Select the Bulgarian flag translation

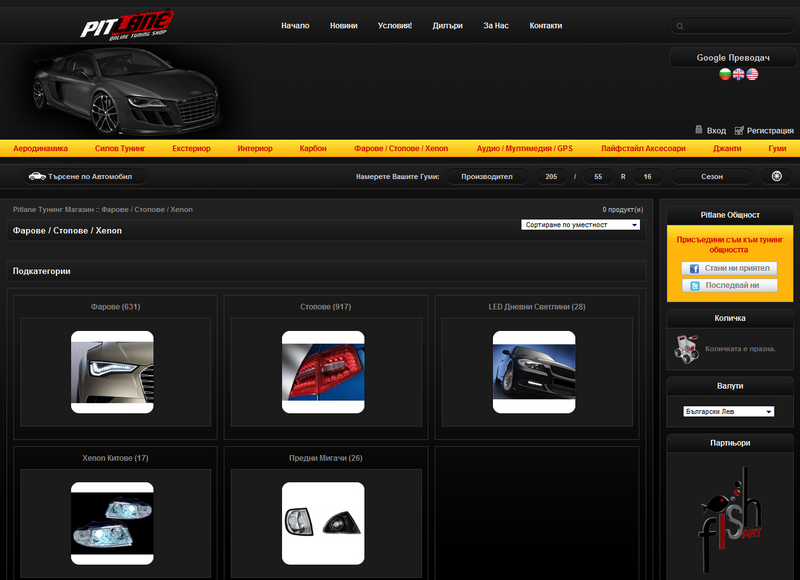tap(724, 74)
